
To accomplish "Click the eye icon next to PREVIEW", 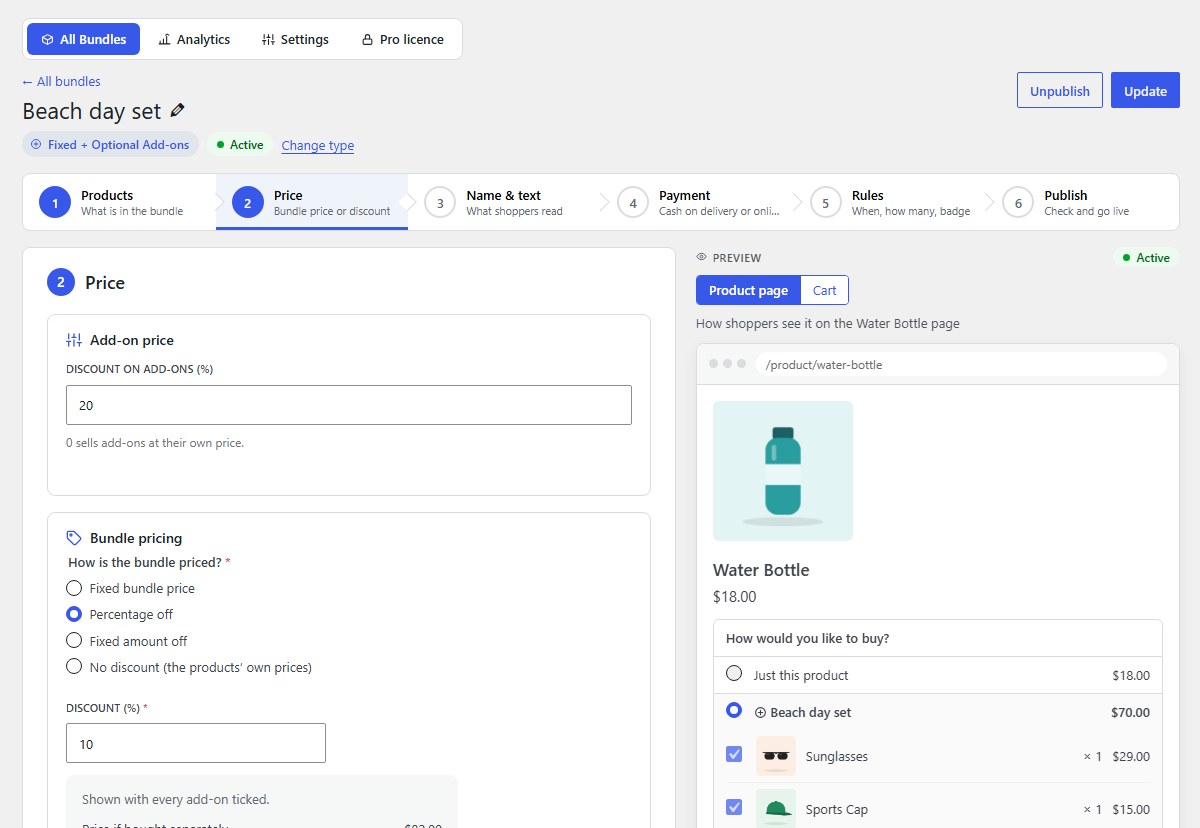I will click(701, 258).
